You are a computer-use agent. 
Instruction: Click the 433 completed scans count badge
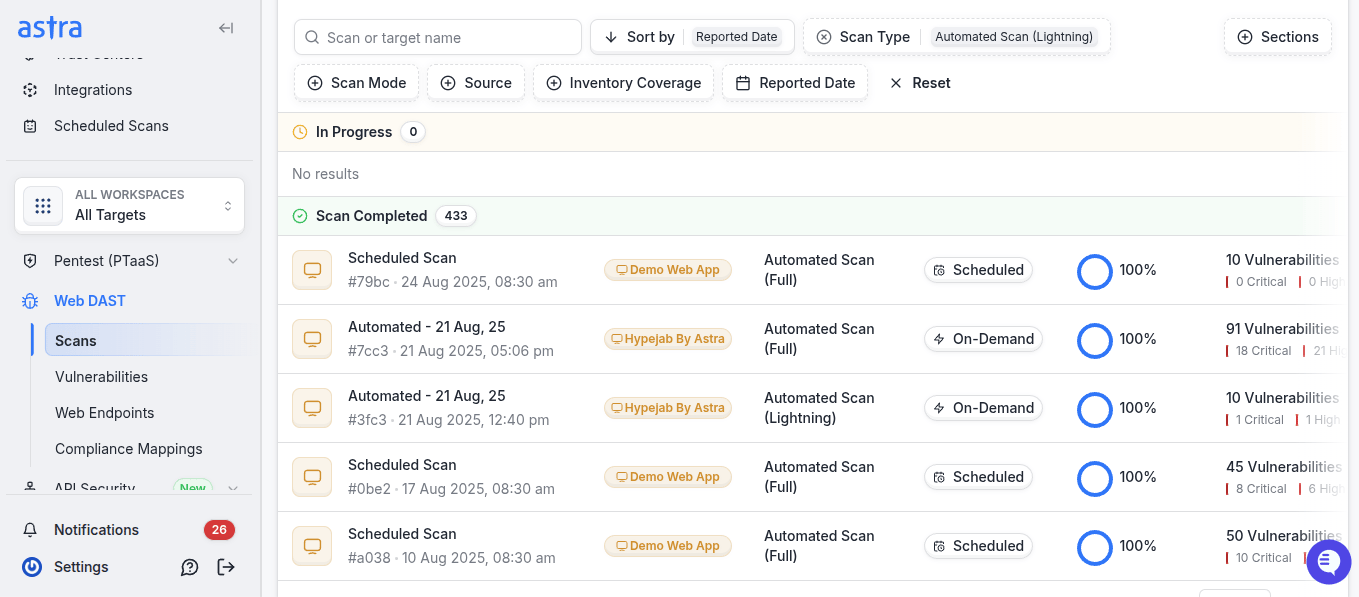click(x=456, y=216)
